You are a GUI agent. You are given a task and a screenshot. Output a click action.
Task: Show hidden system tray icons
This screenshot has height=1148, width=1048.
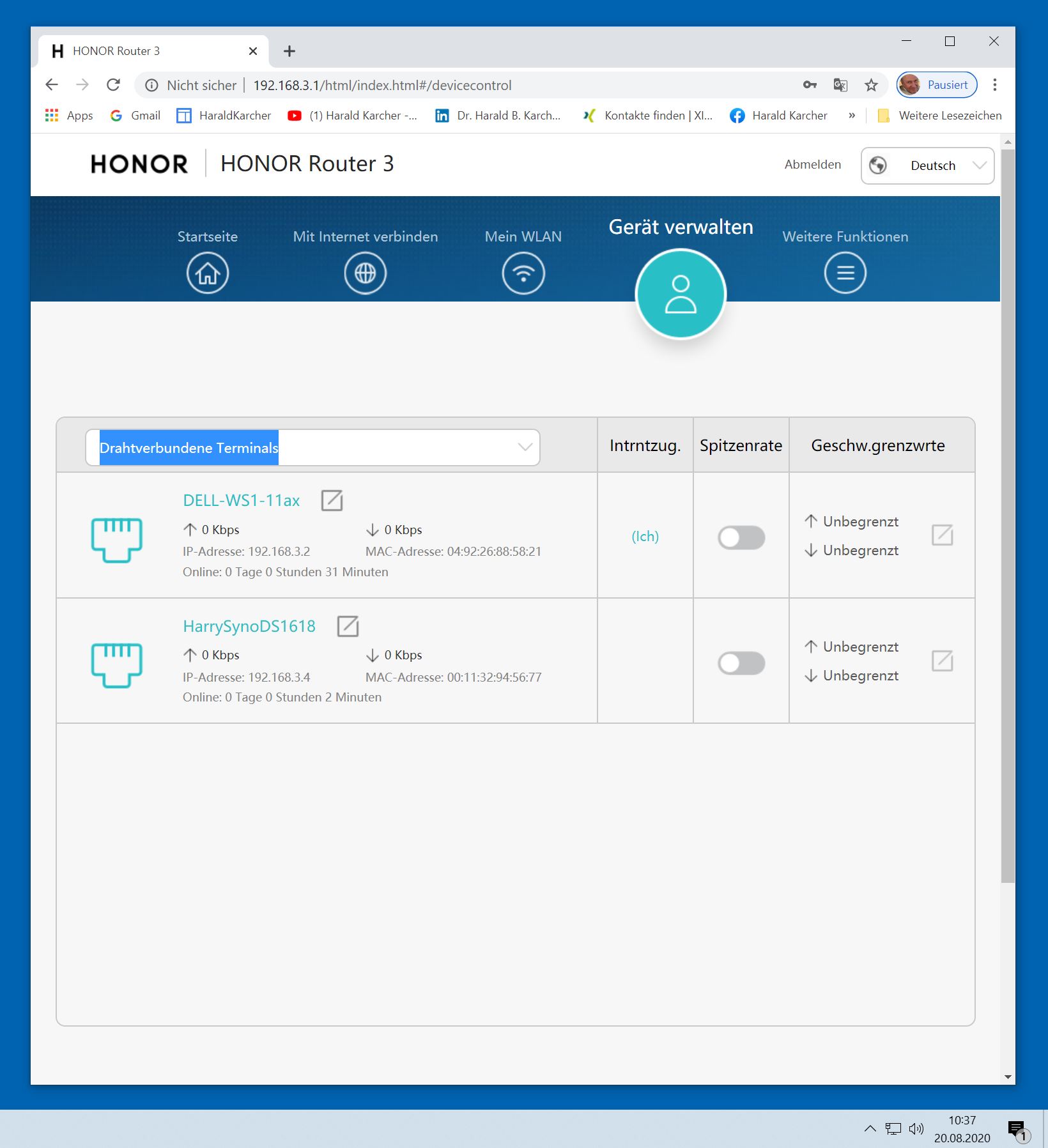(870, 1129)
